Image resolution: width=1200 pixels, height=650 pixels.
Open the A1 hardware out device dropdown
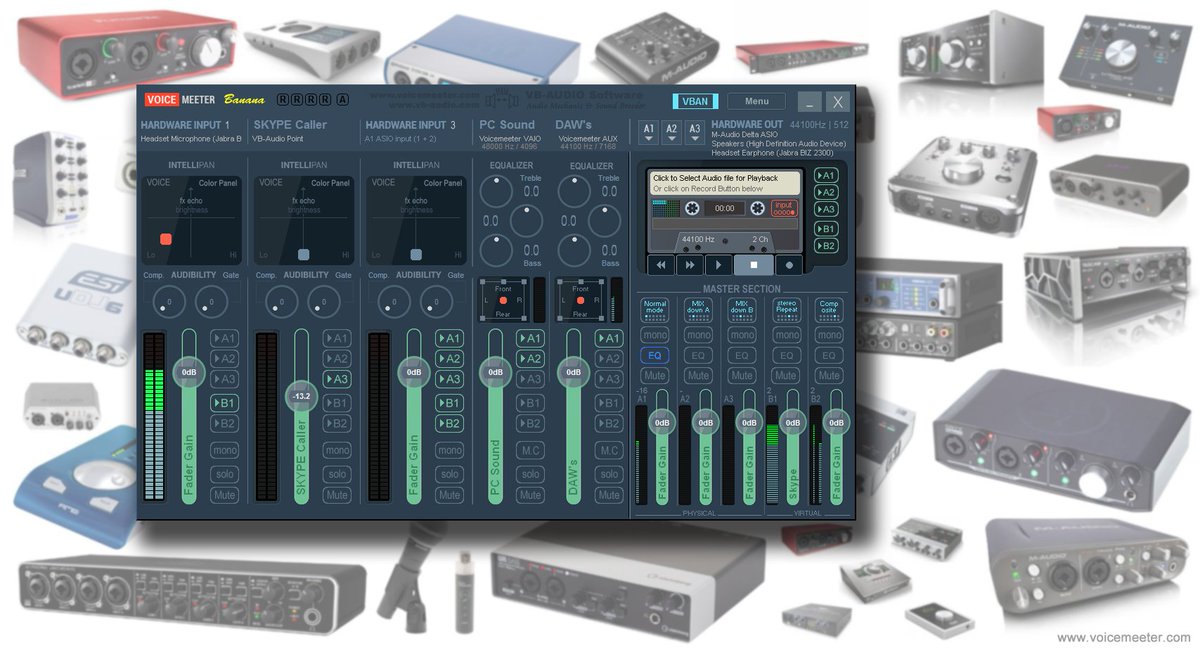coord(649,133)
